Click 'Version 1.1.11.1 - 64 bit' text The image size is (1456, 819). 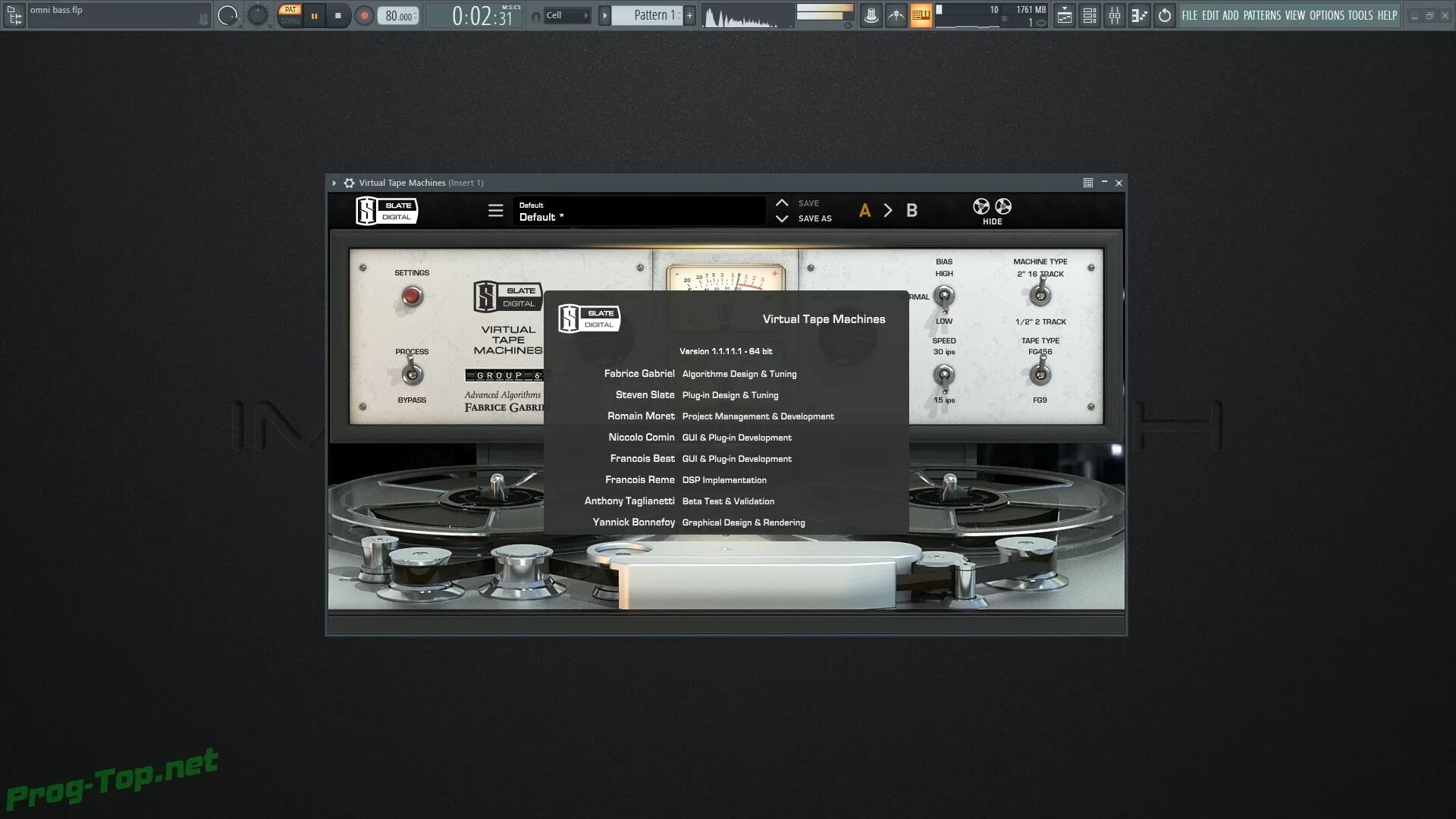click(x=726, y=351)
